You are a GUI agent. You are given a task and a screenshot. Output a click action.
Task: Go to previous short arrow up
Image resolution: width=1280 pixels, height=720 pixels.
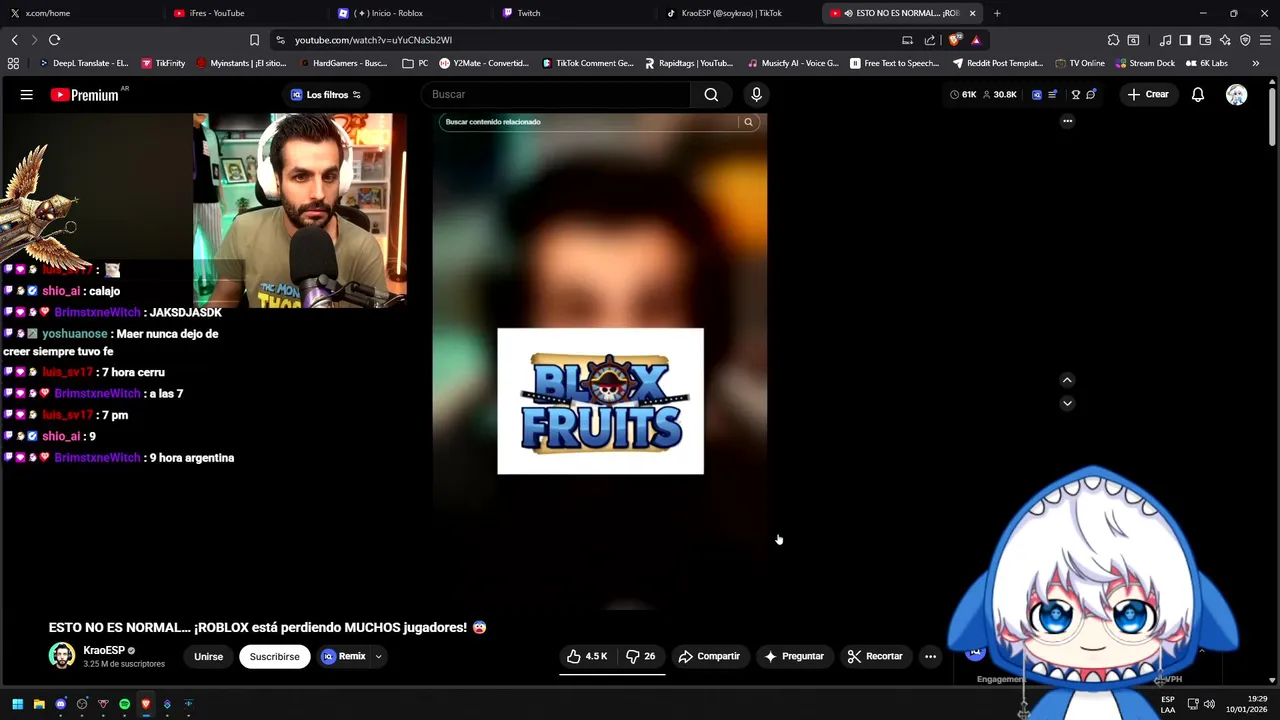(x=1067, y=380)
